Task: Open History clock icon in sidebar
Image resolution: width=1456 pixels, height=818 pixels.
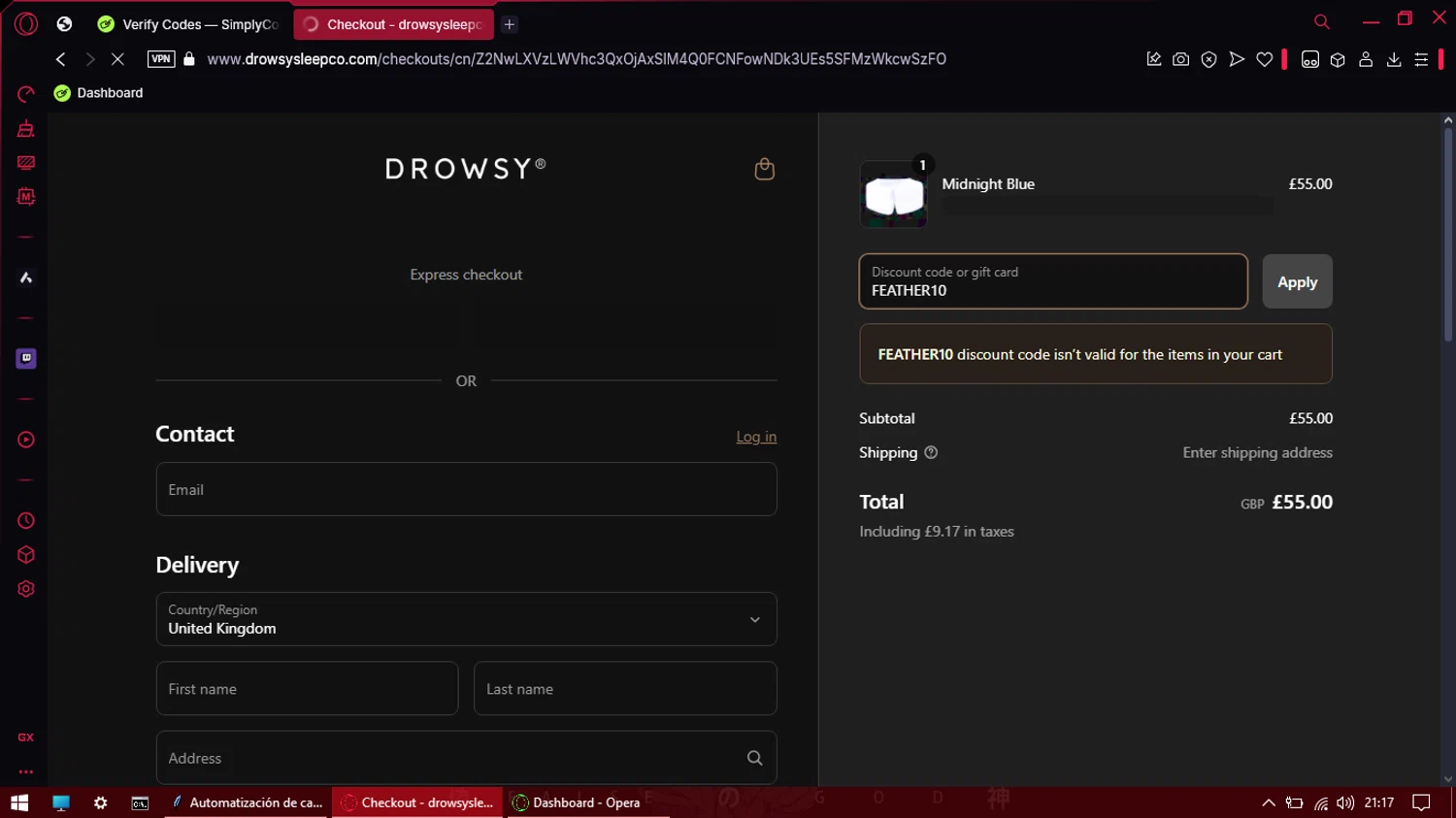Action: [x=26, y=521]
